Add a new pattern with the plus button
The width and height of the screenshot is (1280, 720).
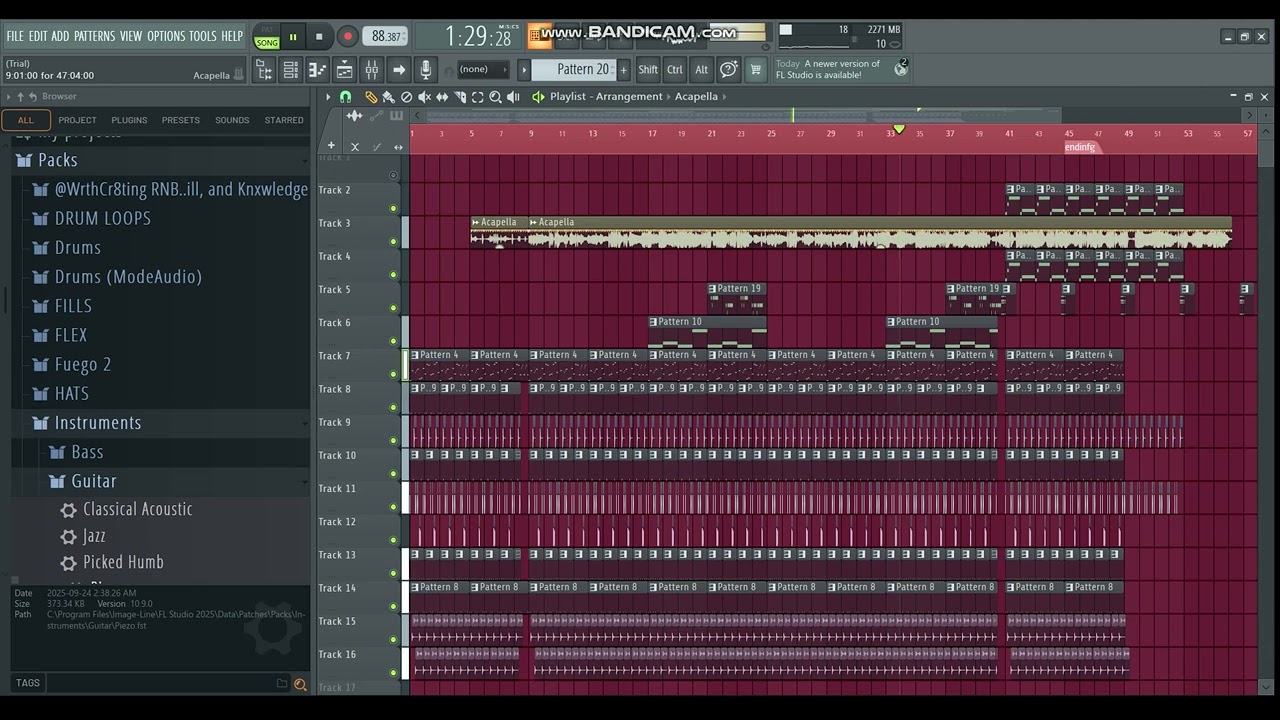click(x=624, y=70)
